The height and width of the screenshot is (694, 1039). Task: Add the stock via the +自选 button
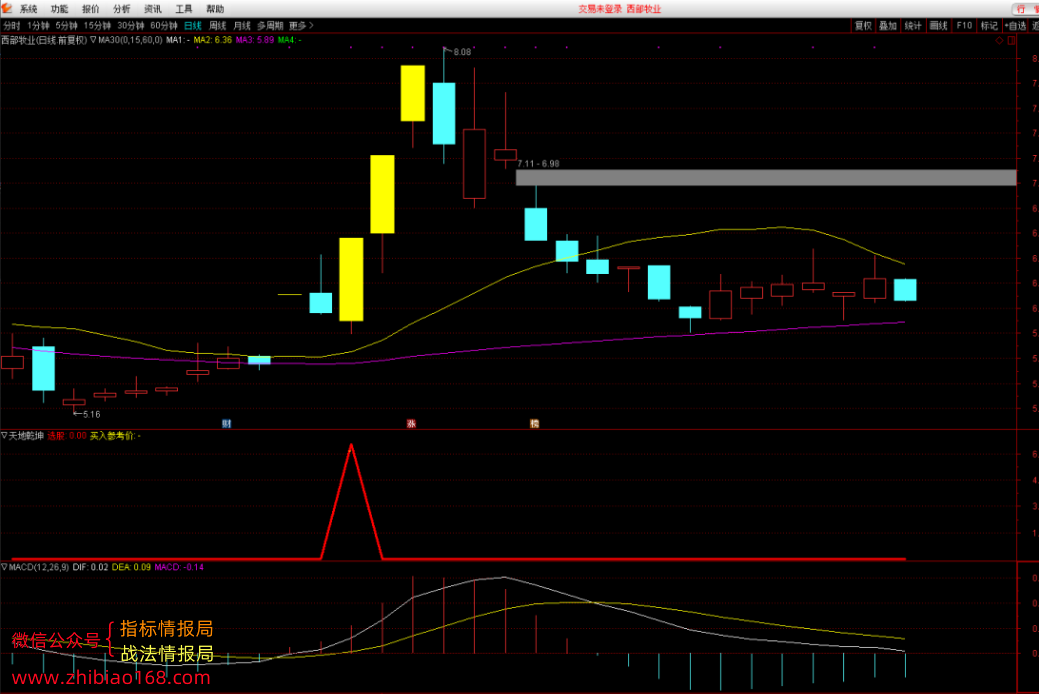(x=1015, y=26)
